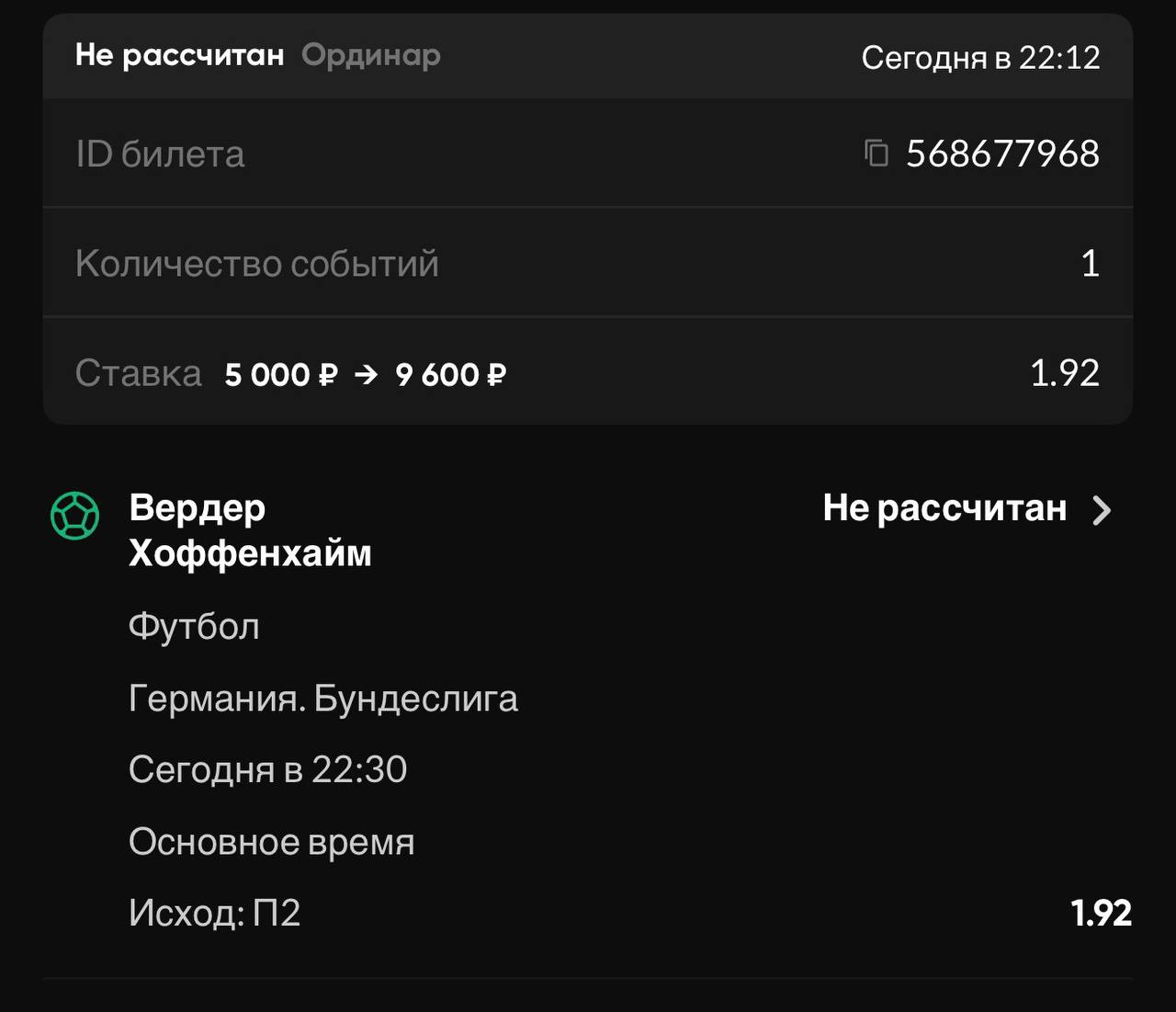This screenshot has width=1176, height=1012.
Task: Click the 'Сегодня в 22:12' bet timestamp
Action: (x=980, y=57)
